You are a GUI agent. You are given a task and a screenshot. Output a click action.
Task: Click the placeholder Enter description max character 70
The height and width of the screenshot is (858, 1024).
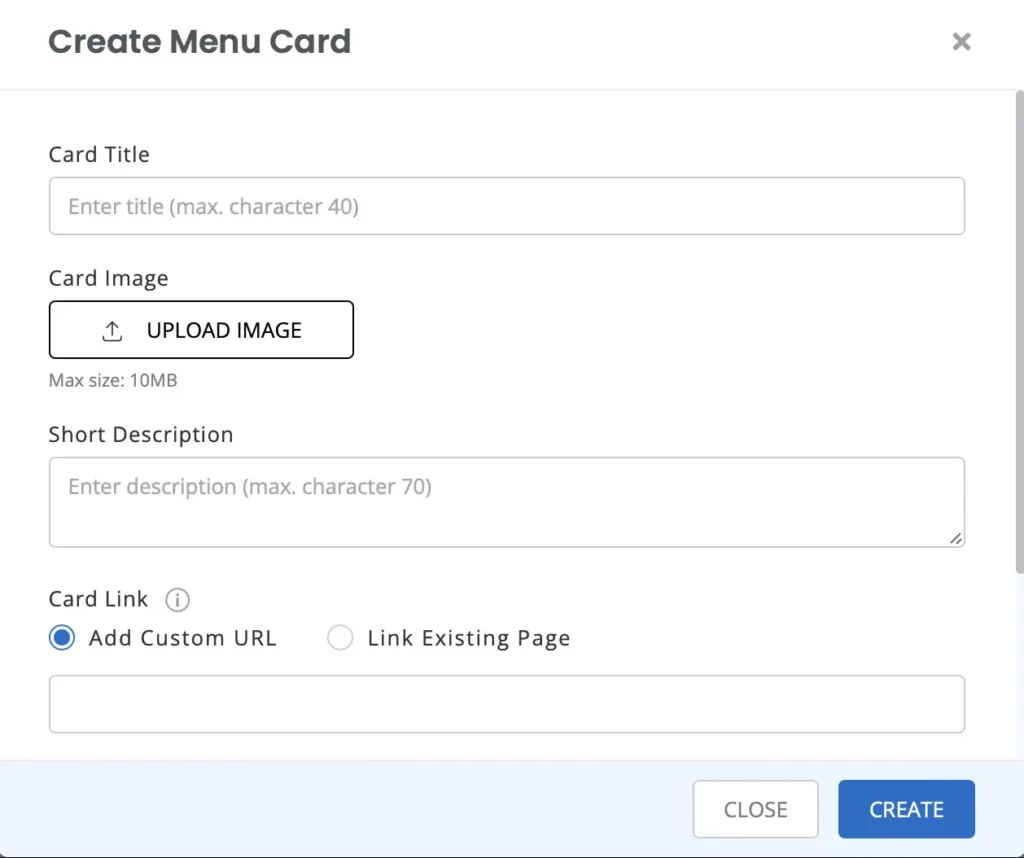(x=250, y=487)
